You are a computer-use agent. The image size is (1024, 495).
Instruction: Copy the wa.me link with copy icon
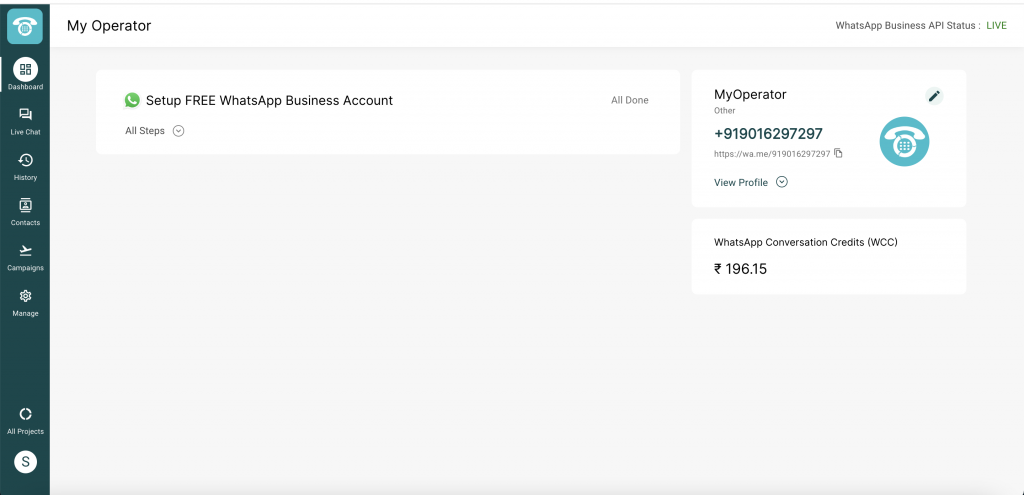click(839, 153)
